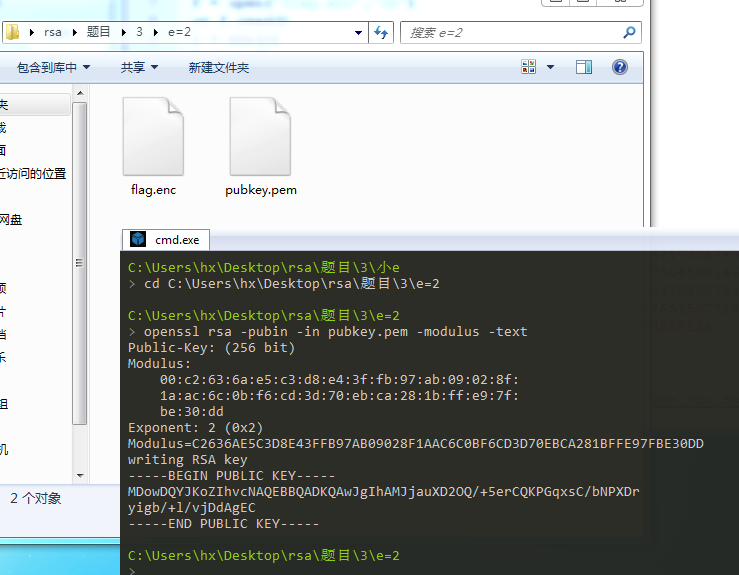This screenshot has height=575, width=739.
Task: Click the sidebar scroll down arrow
Action: pyautogui.click(x=80, y=476)
